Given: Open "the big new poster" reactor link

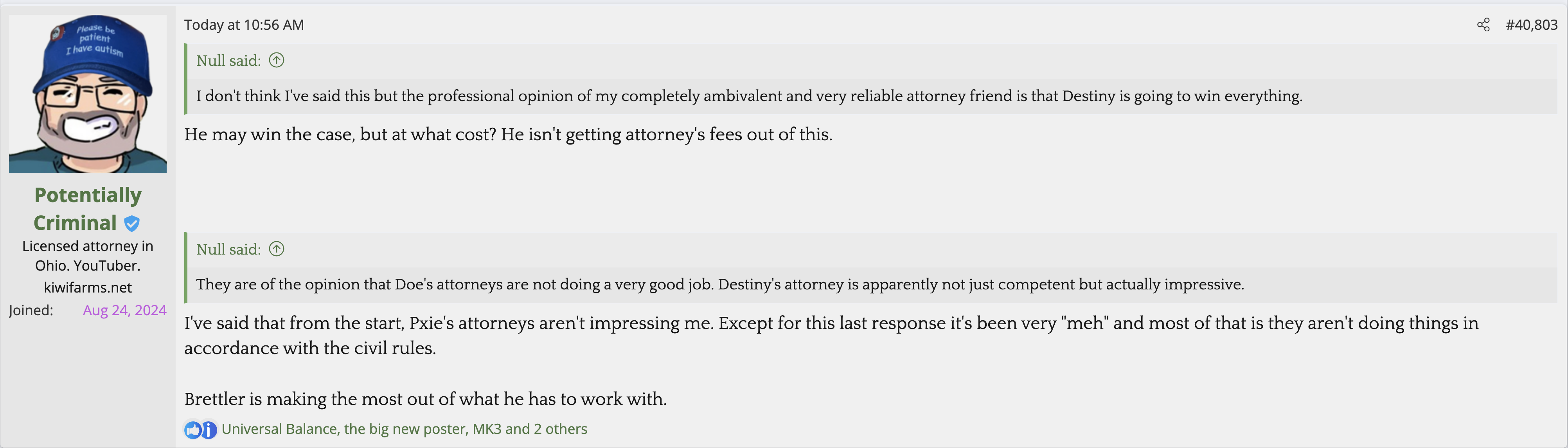Looking at the screenshot, I should (x=405, y=429).
